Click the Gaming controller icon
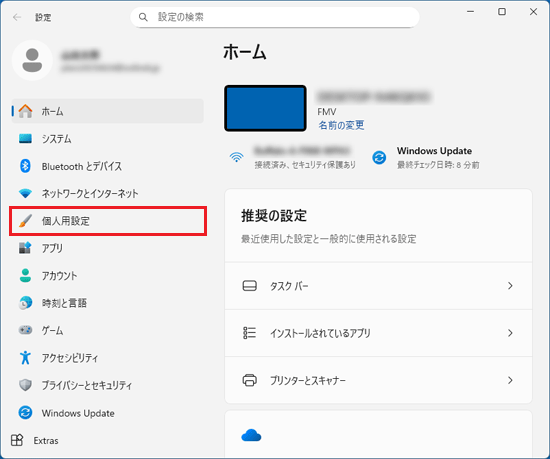The height and width of the screenshot is (459, 550). point(25,330)
